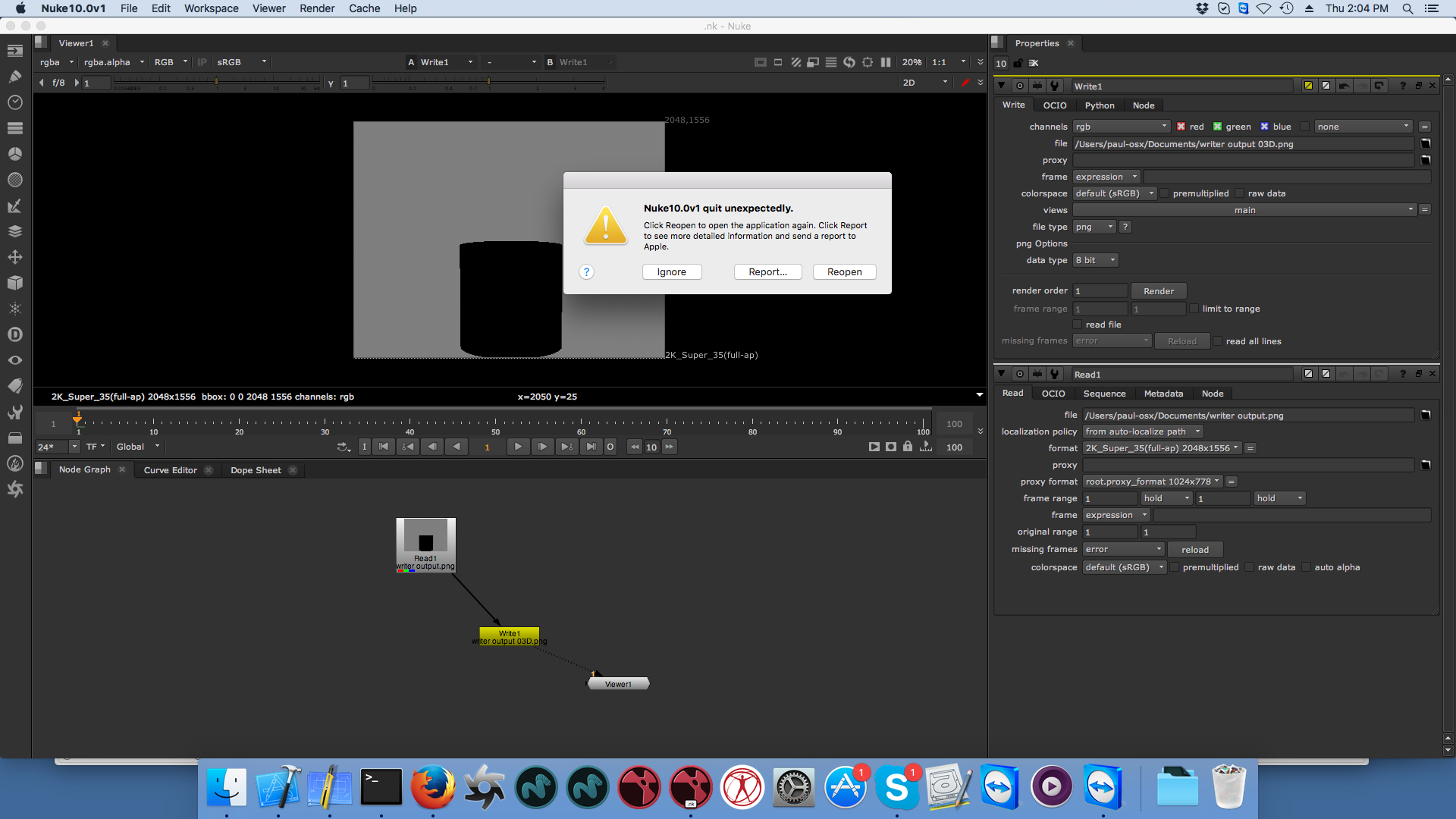This screenshot has height=819, width=1456.
Task: Click the Transform nodes move icon
Action: (15, 257)
